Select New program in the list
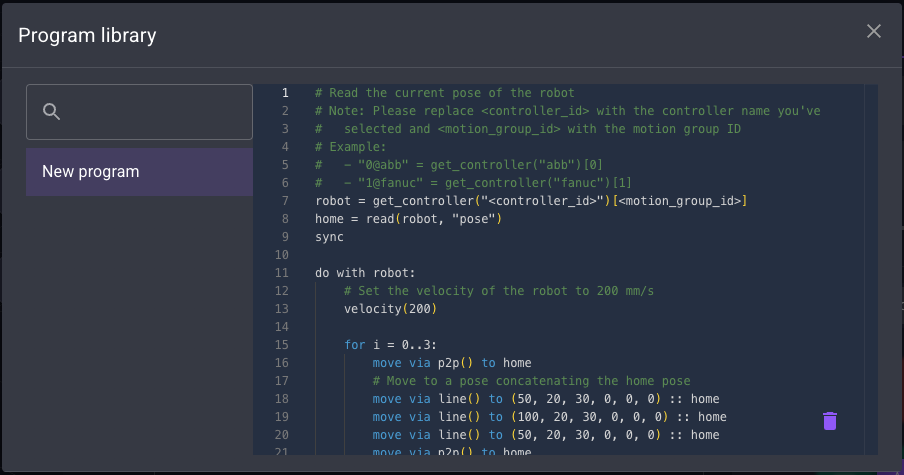The height and width of the screenshot is (475, 904). 139,172
